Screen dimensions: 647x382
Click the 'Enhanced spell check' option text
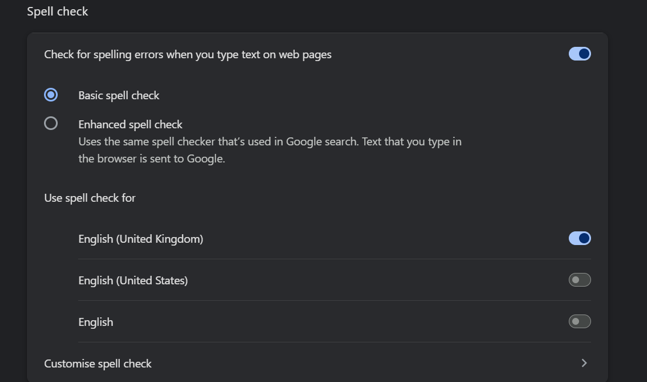(x=130, y=124)
